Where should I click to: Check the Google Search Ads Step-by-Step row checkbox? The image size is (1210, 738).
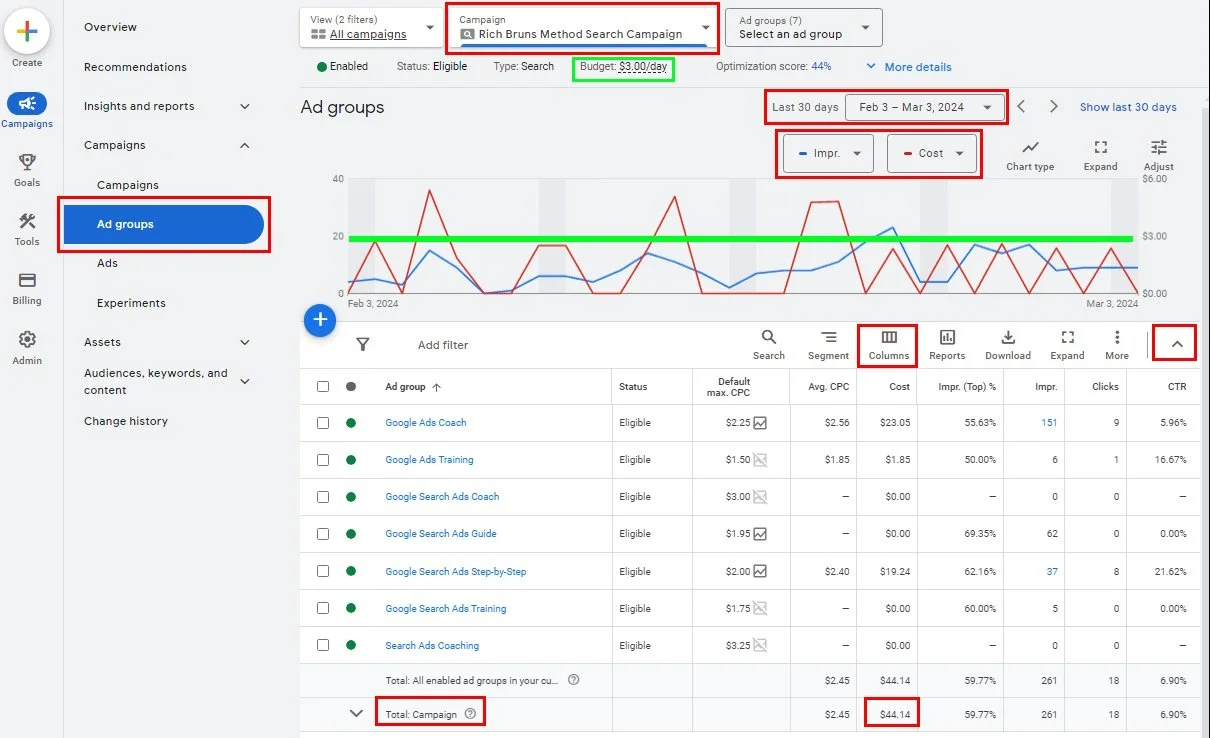[323, 571]
